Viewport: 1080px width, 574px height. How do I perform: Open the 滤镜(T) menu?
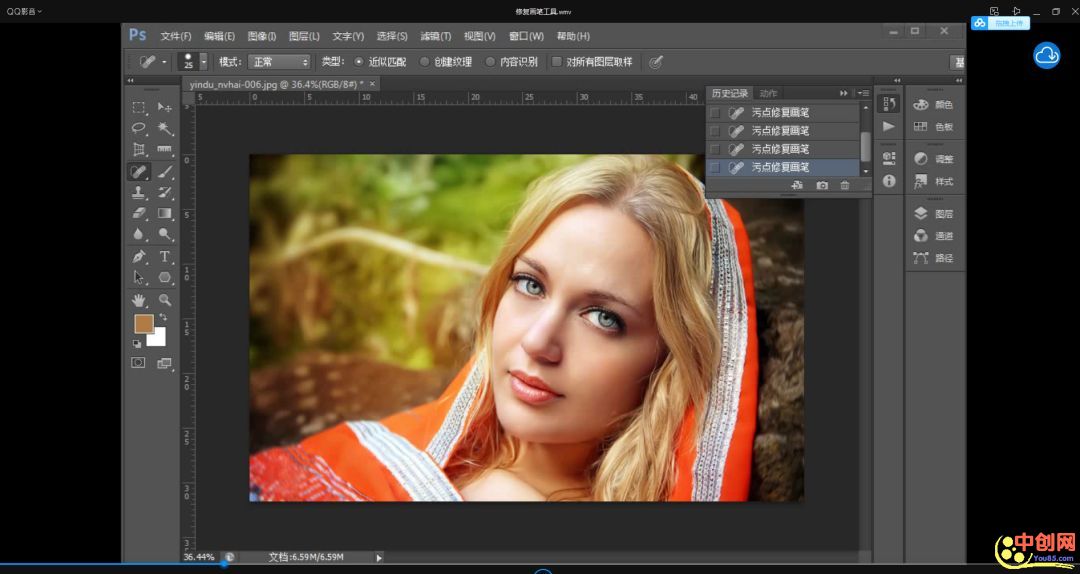click(x=434, y=36)
